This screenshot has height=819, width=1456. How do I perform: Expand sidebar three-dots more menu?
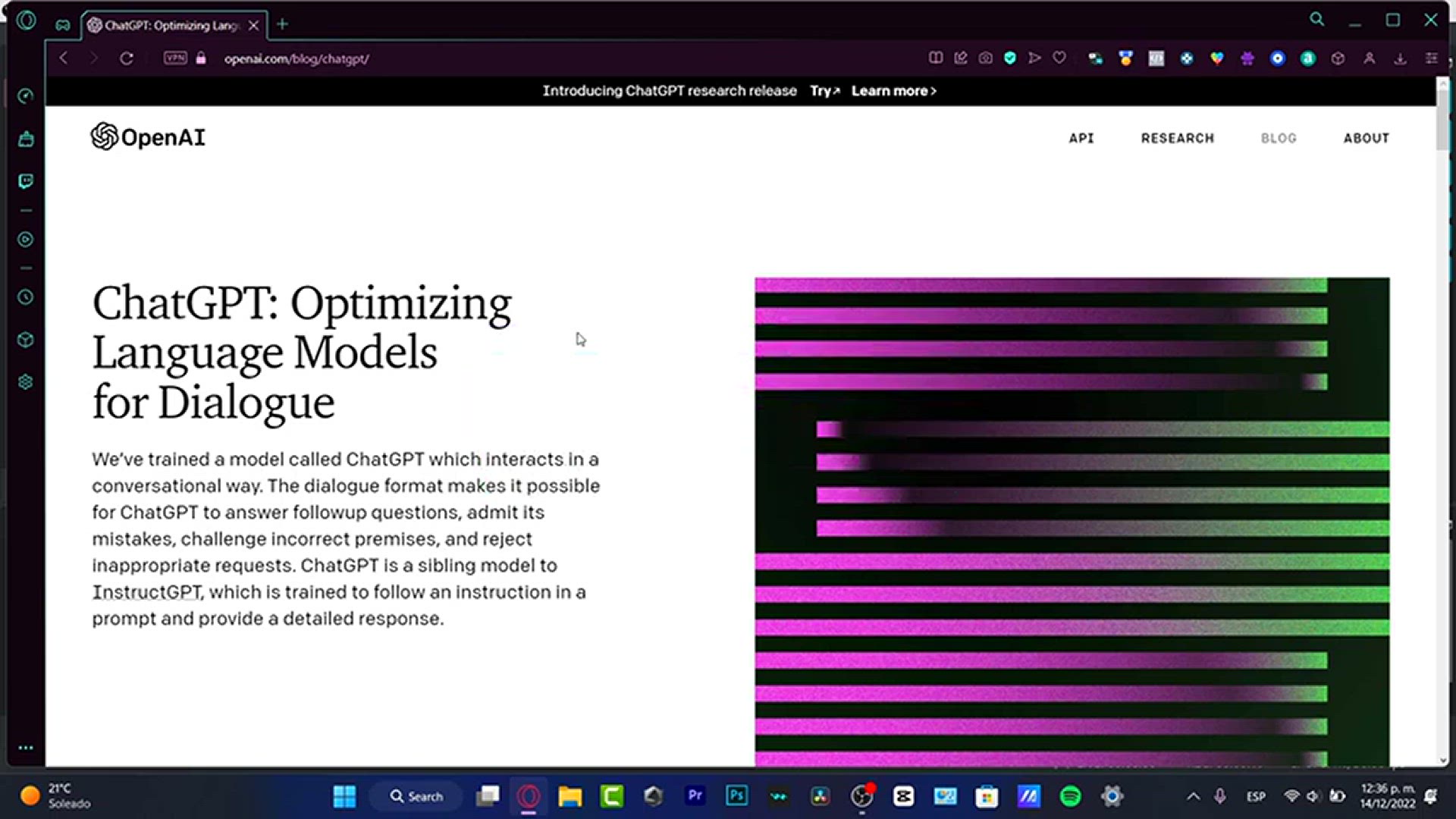[26, 748]
